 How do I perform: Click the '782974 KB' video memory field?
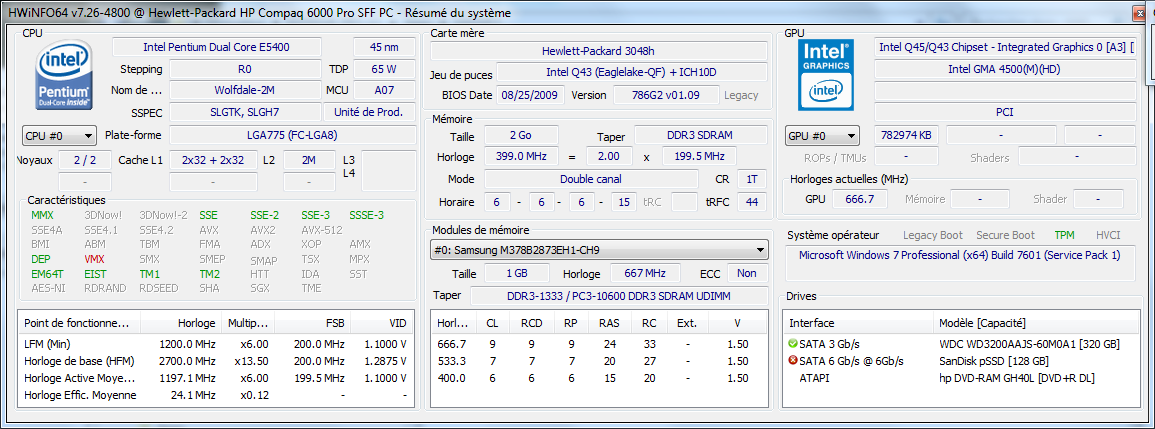tap(905, 136)
